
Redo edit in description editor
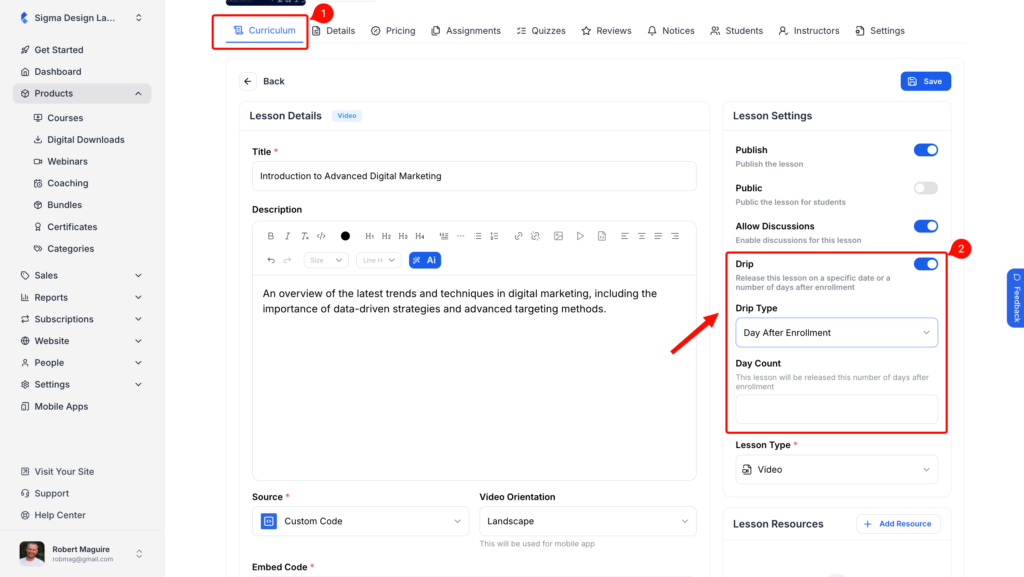click(287, 260)
